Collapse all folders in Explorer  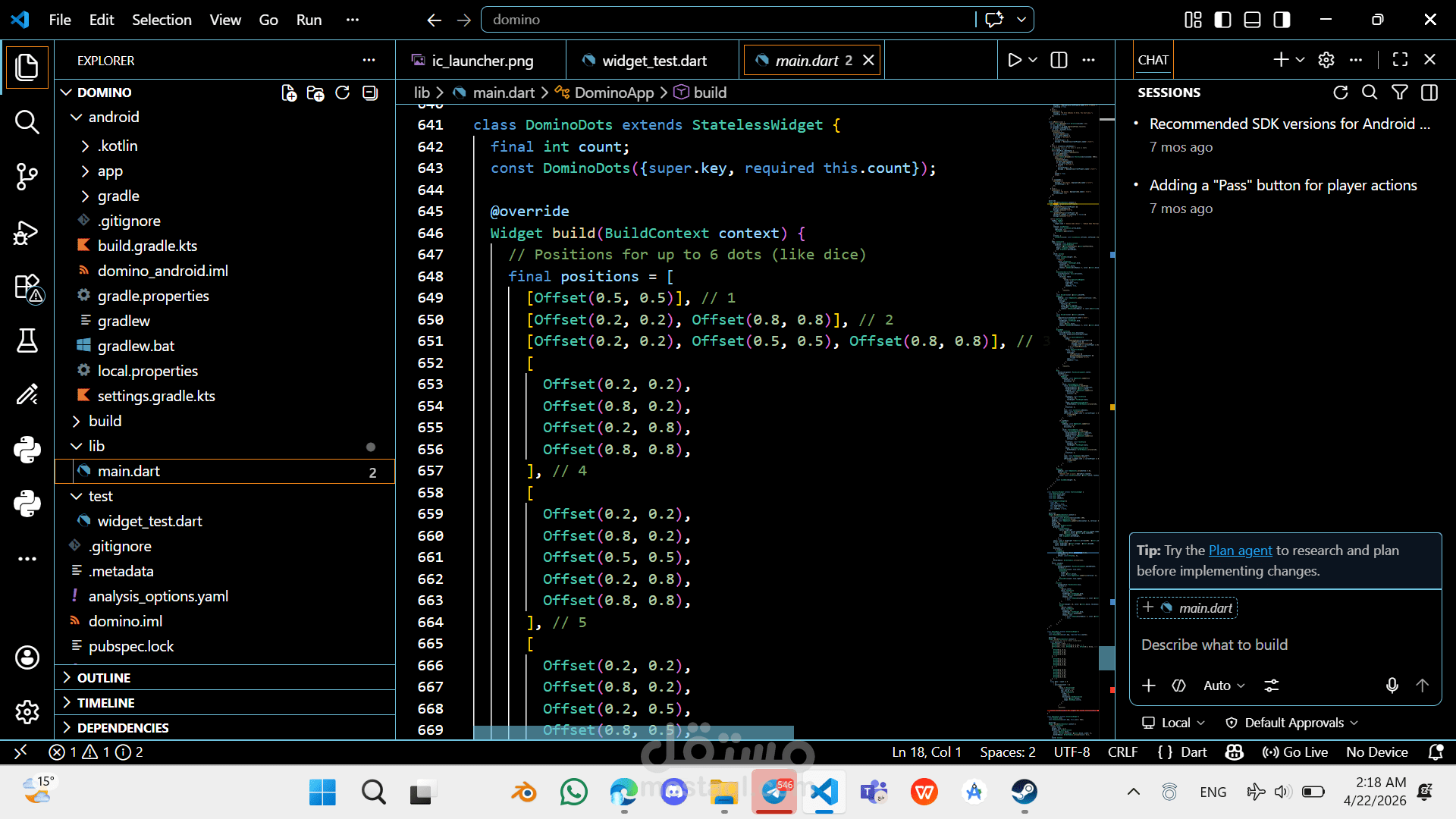[370, 93]
